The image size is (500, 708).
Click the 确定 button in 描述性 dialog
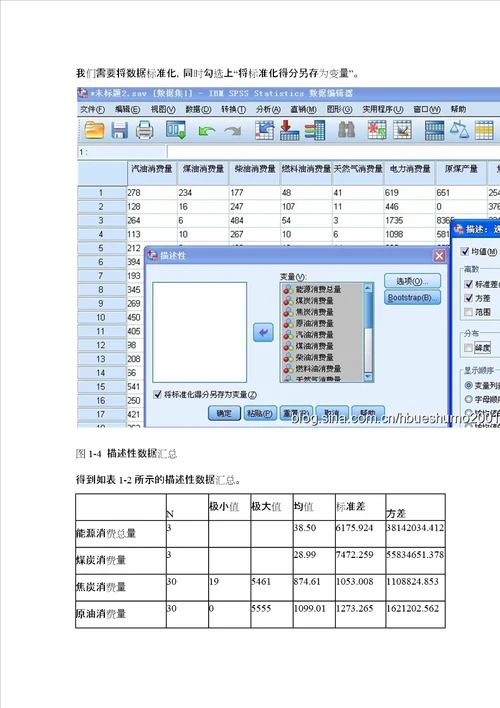(x=224, y=413)
